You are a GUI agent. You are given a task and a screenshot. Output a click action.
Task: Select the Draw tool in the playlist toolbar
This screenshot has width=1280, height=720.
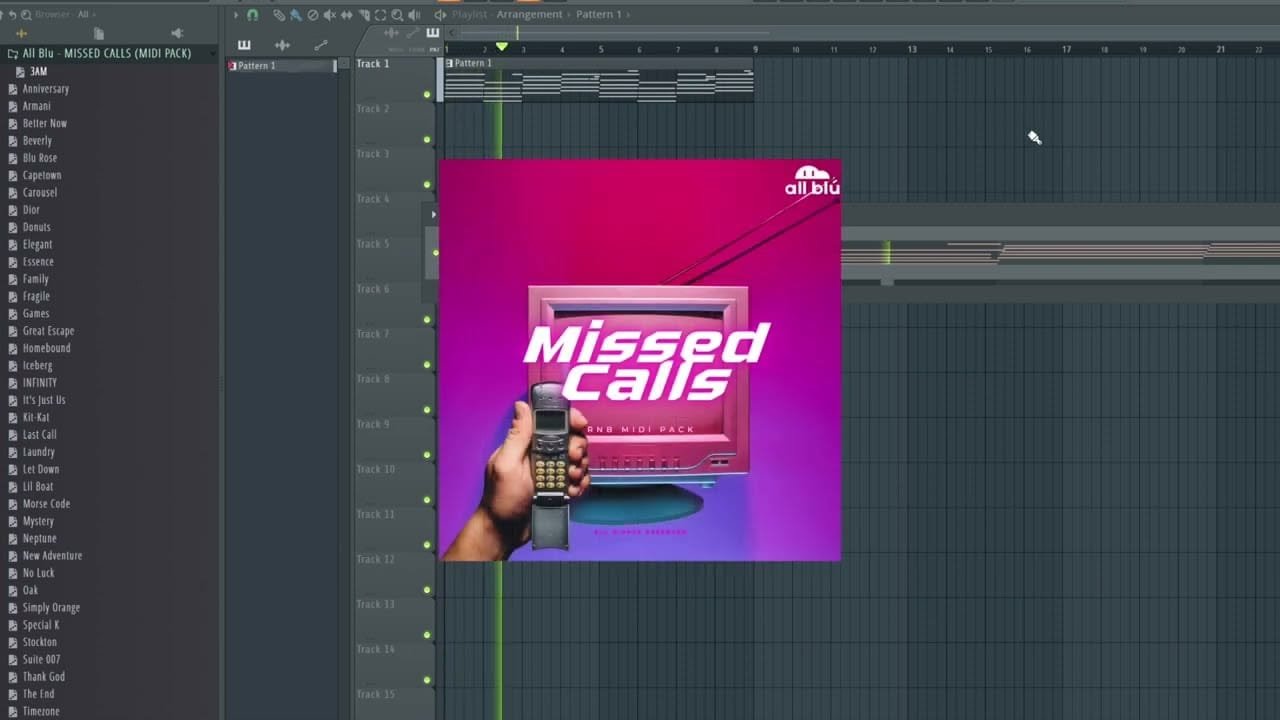(x=279, y=14)
